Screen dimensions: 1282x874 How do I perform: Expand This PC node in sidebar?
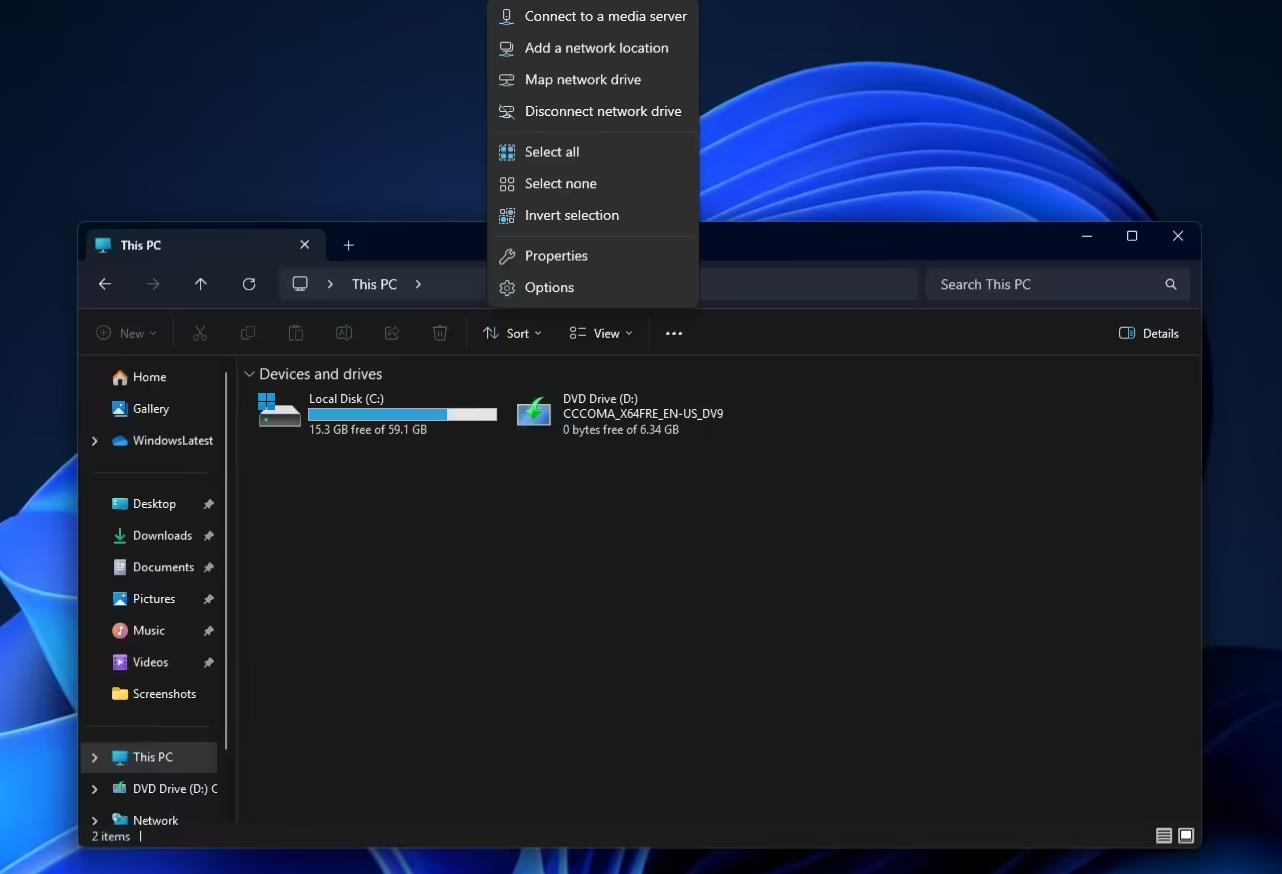pos(95,757)
